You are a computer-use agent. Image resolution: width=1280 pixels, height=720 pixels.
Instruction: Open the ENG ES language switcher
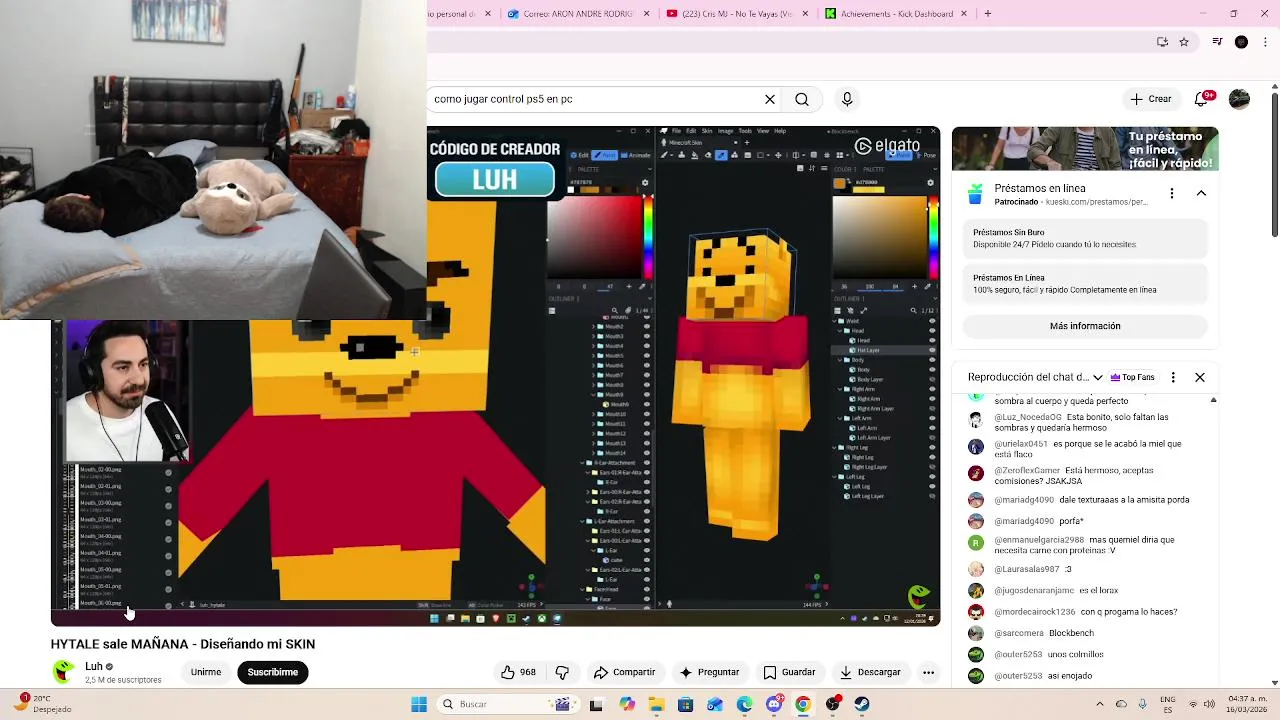click(1167, 704)
